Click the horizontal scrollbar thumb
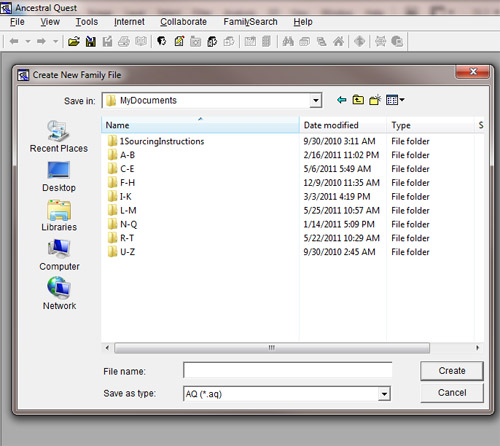Screen dimensions: 500x446 272,348
